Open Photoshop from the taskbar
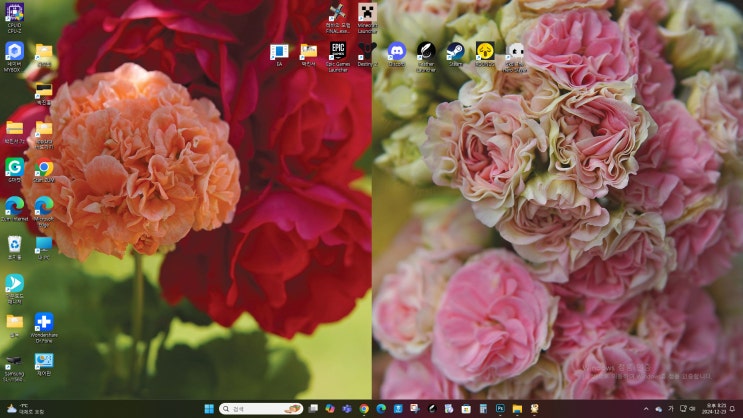The image size is (743, 418). (x=500, y=409)
